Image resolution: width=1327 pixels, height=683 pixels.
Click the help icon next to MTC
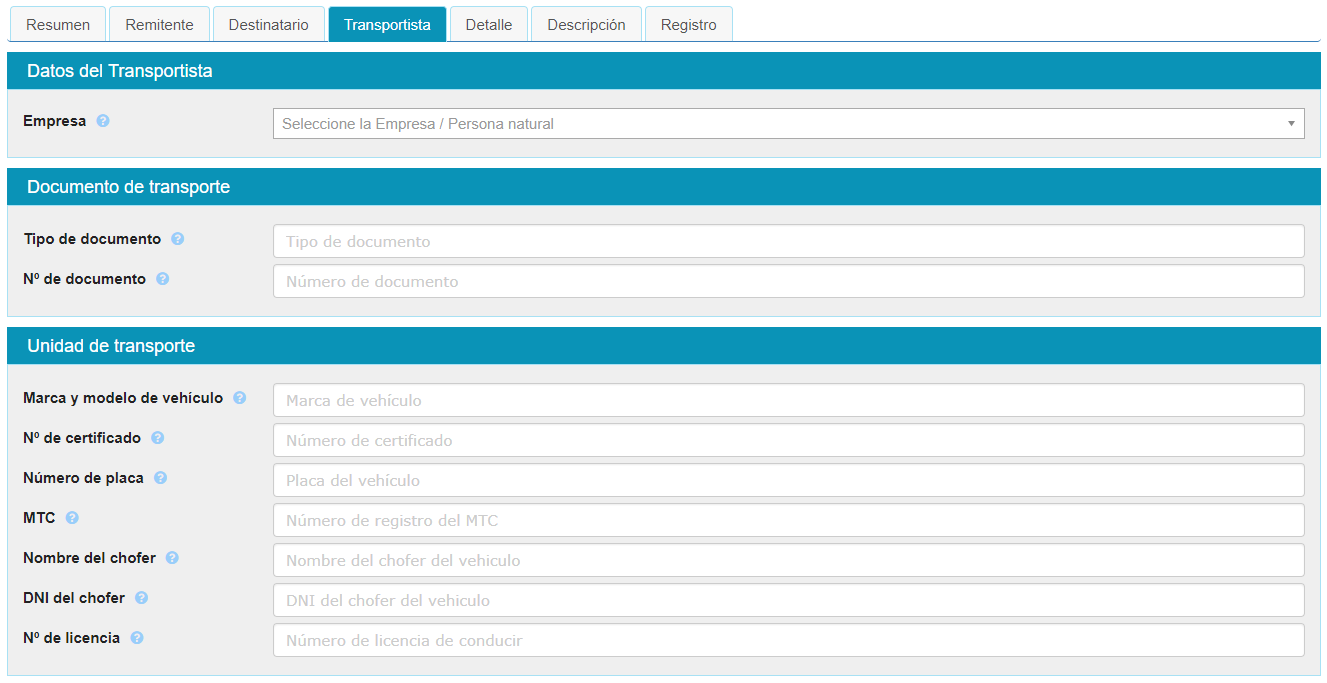click(72, 518)
